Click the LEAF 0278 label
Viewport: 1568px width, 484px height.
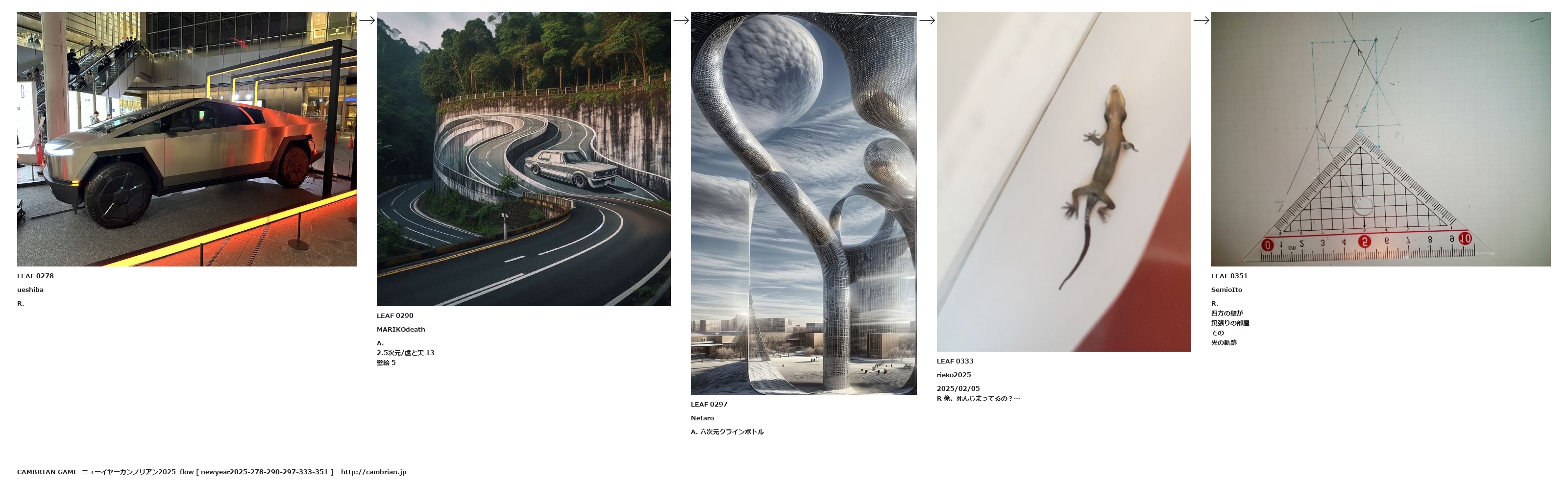click(35, 276)
